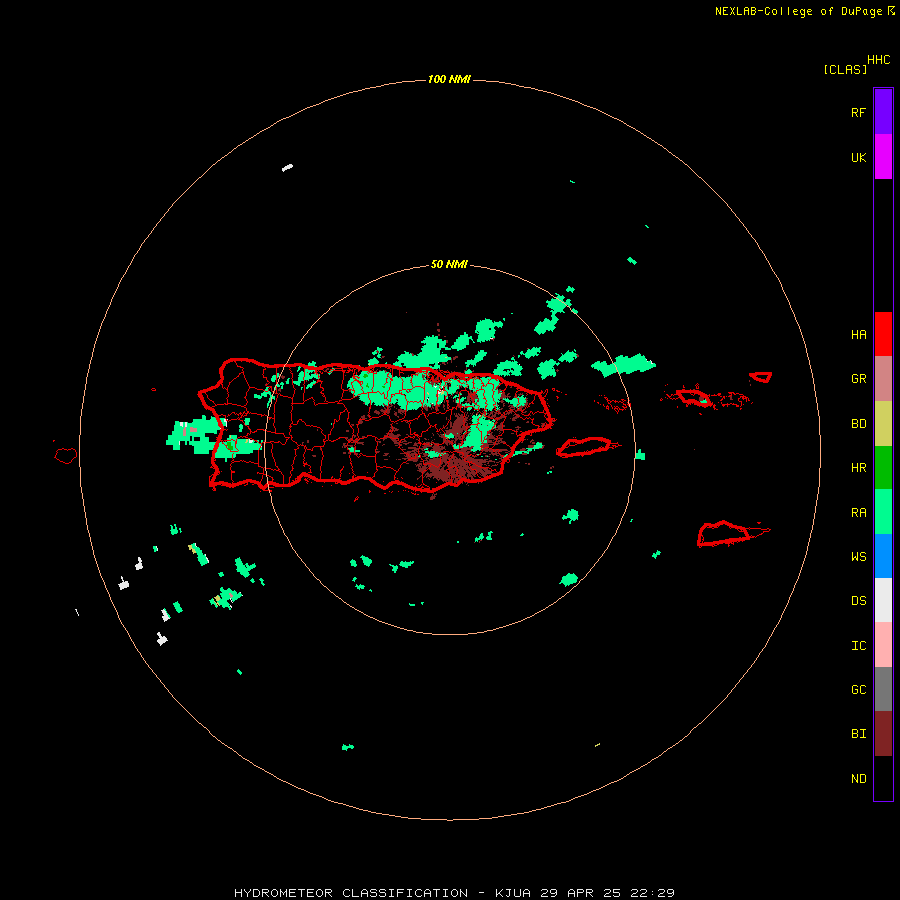The height and width of the screenshot is (900, 900).
Task: Click the WS legend label
Action: 858,556
